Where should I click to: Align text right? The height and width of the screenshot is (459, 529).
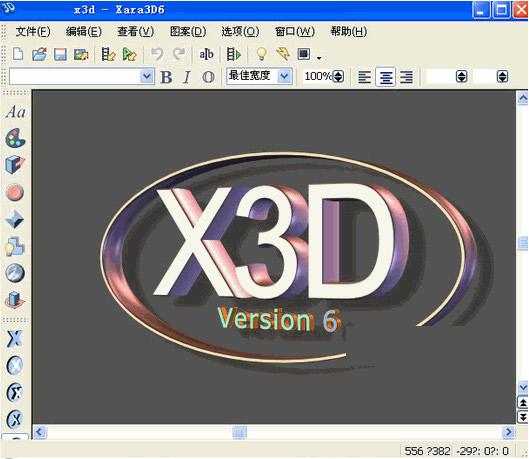click(407, 77)
